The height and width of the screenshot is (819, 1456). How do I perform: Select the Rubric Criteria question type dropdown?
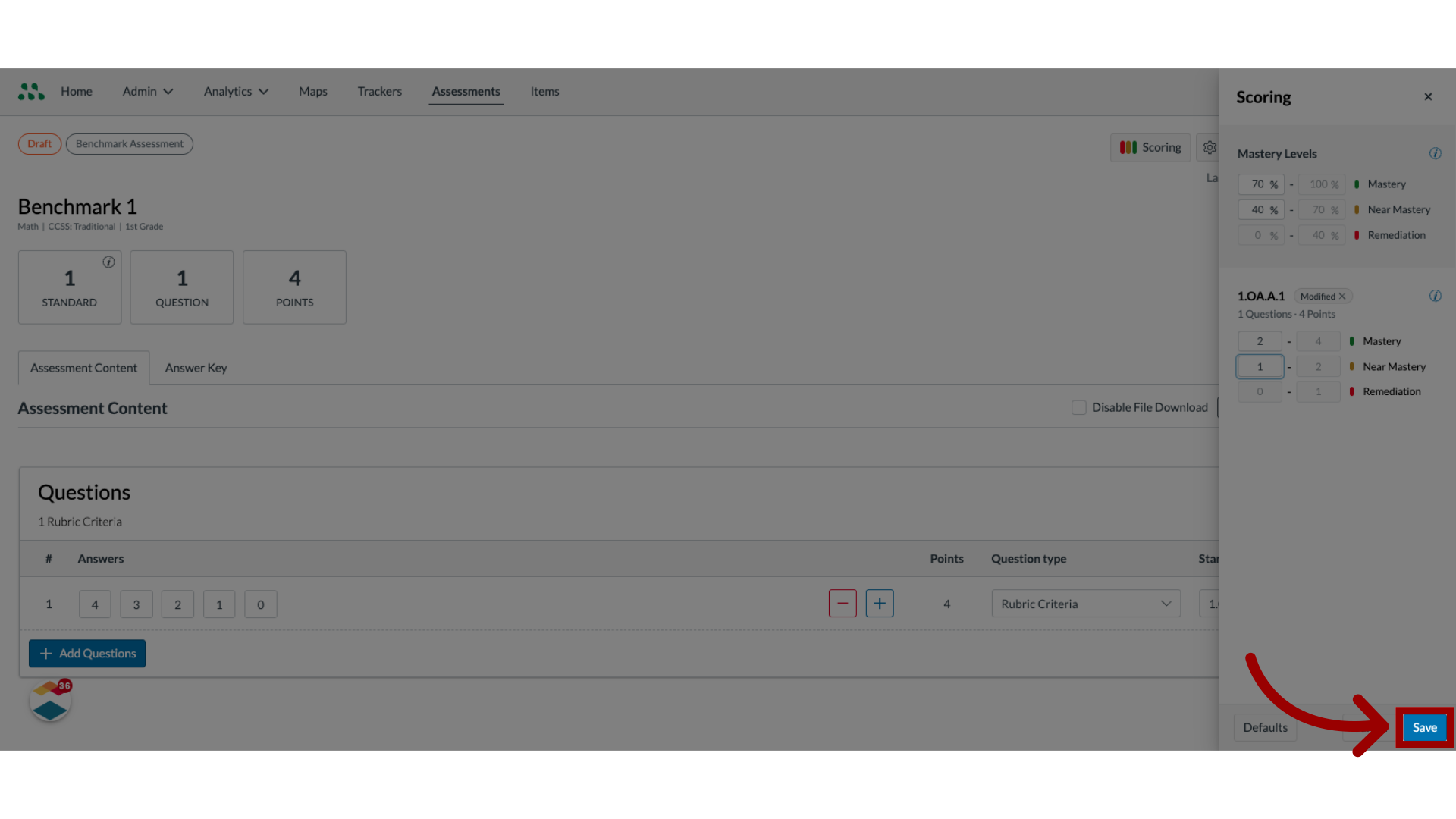pos(1086,603)
